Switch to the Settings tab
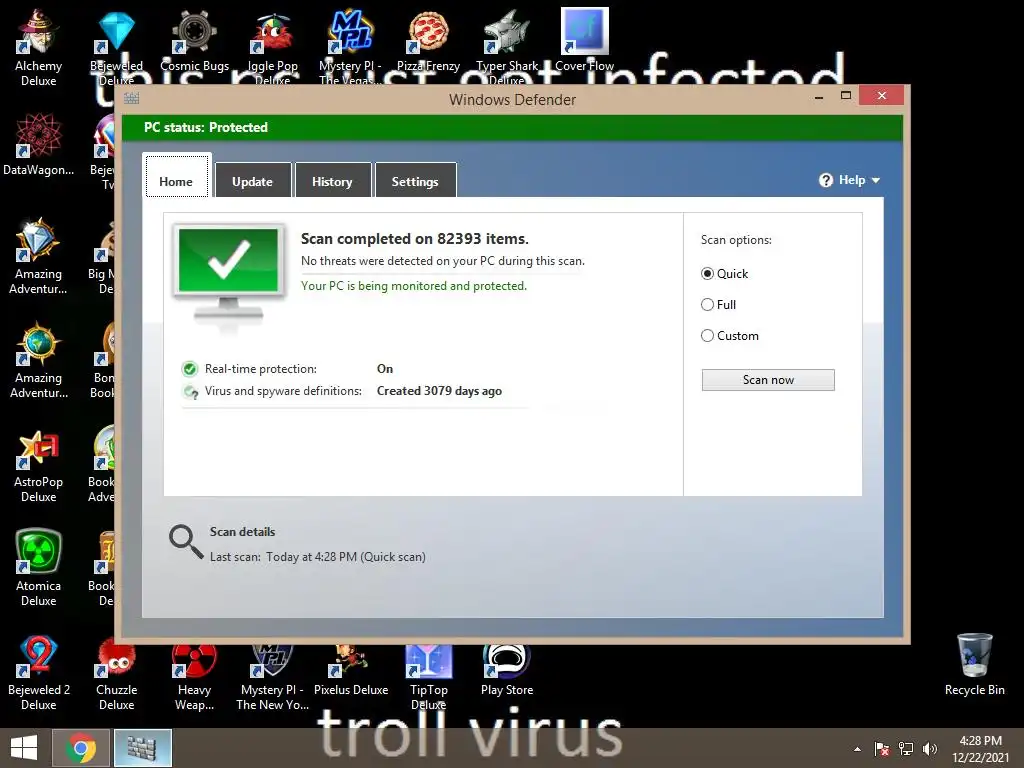This screenshot has height=768, width=1024. point(415,180)
